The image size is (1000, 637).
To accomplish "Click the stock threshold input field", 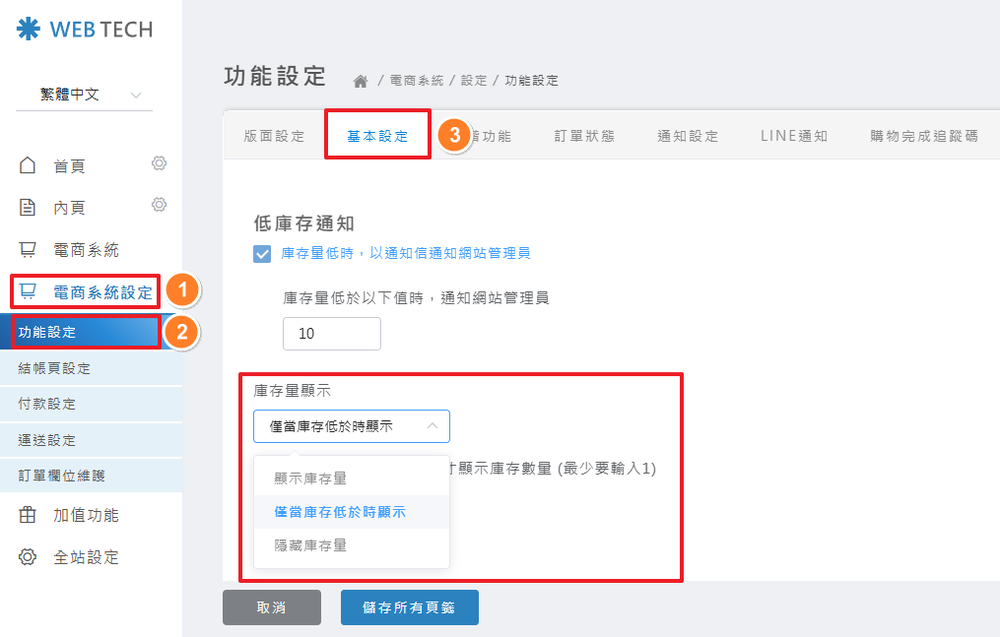I will (x=331, y=334).
